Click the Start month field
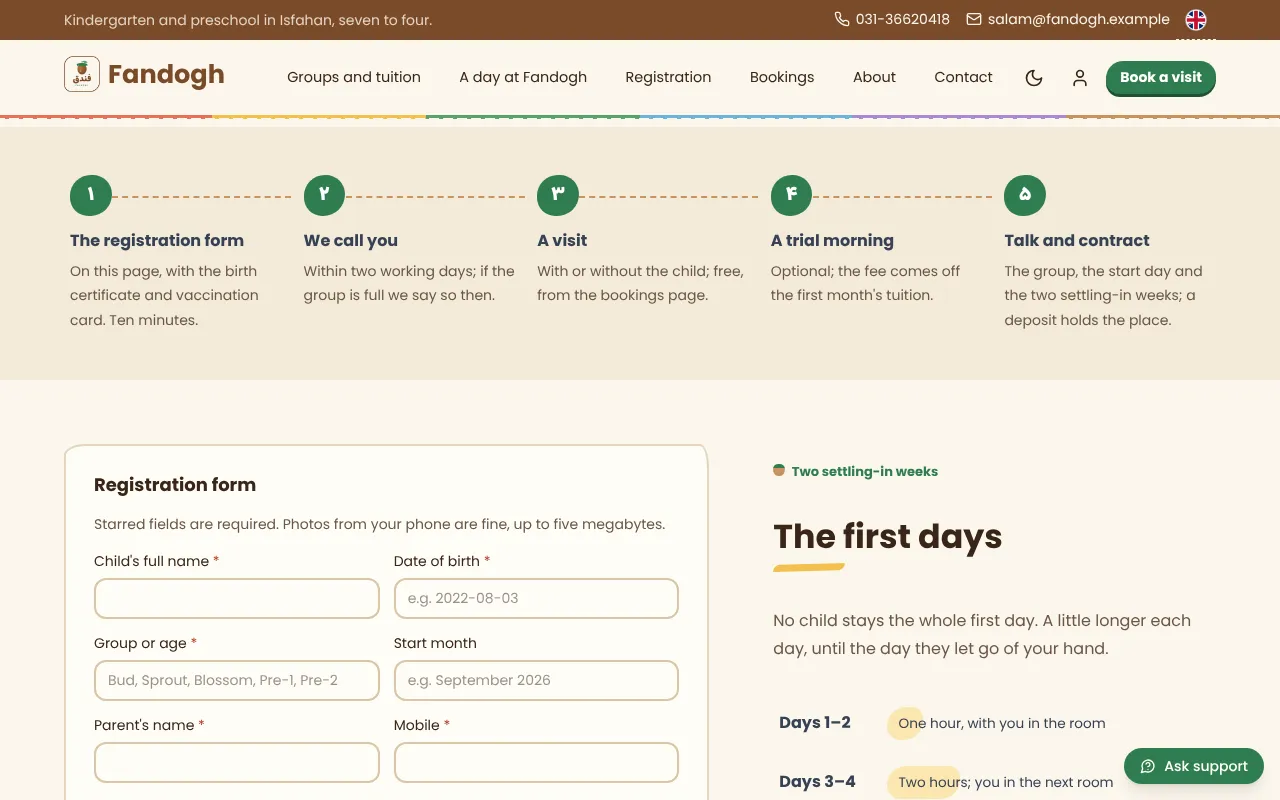This screenshot has width=1280, height=800. point(536,680)
